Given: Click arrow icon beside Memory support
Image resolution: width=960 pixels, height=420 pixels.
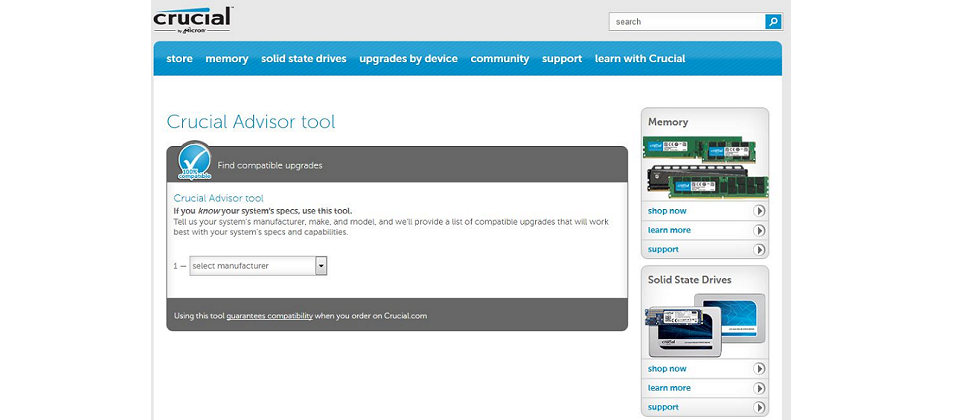Looking at the screenshot, I should (x=759, y=249).
